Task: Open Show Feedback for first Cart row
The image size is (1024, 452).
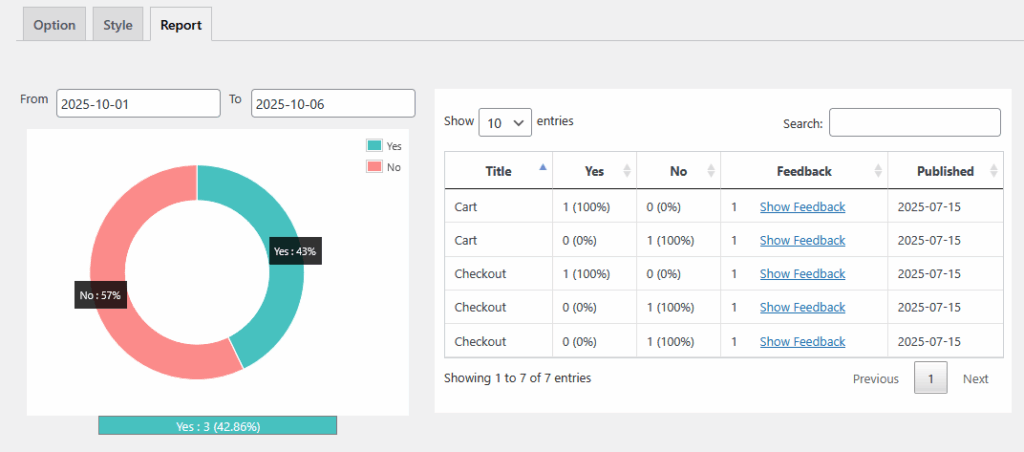Action: (802, 207)
